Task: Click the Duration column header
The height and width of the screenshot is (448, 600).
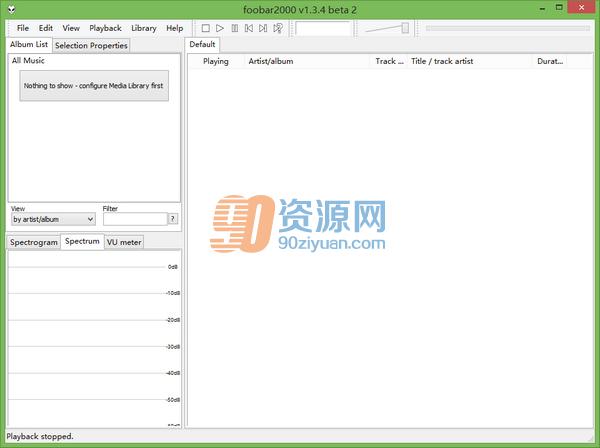Action: pos(550,61)
